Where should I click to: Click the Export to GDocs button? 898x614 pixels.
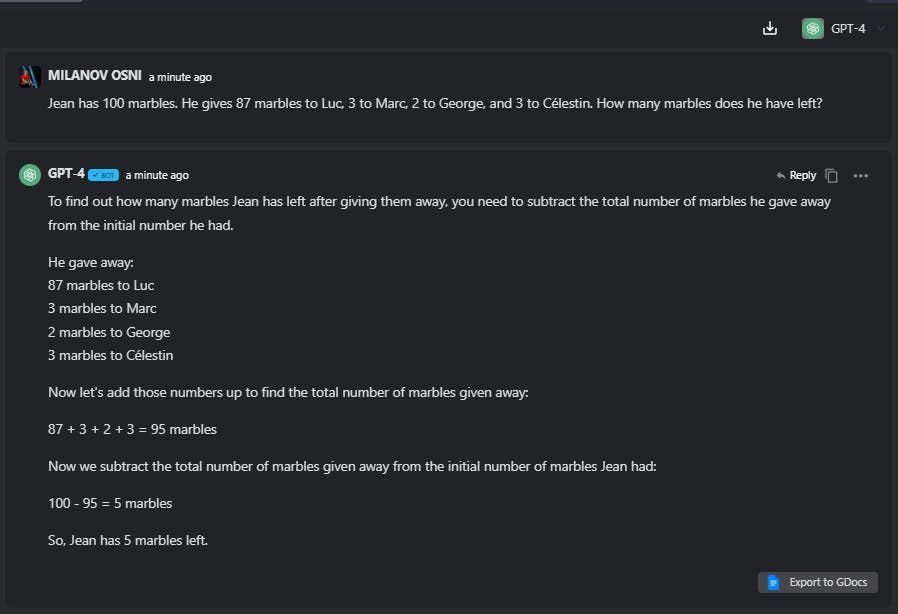817,582
